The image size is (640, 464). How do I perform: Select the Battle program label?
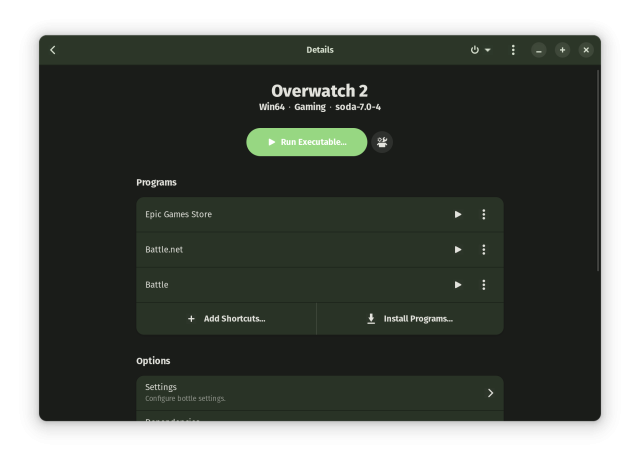156,285
